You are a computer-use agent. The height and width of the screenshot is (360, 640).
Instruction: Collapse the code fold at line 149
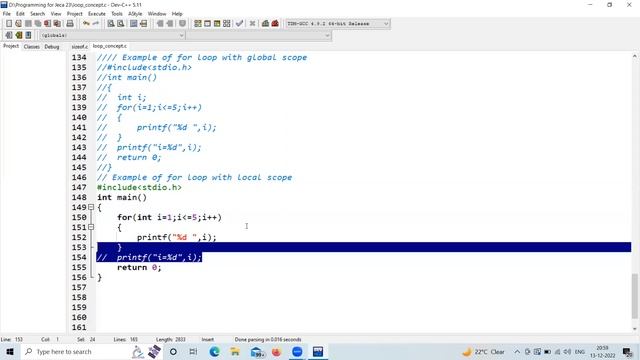click(91, 207)
